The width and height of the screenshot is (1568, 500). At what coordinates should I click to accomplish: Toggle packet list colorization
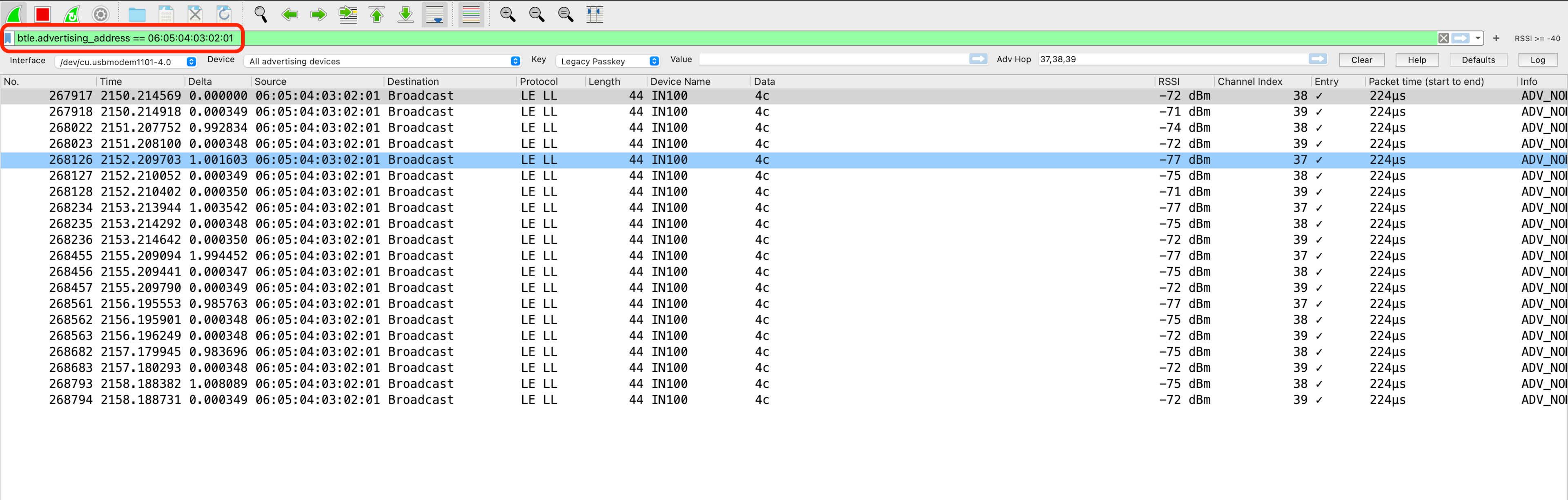470,14
